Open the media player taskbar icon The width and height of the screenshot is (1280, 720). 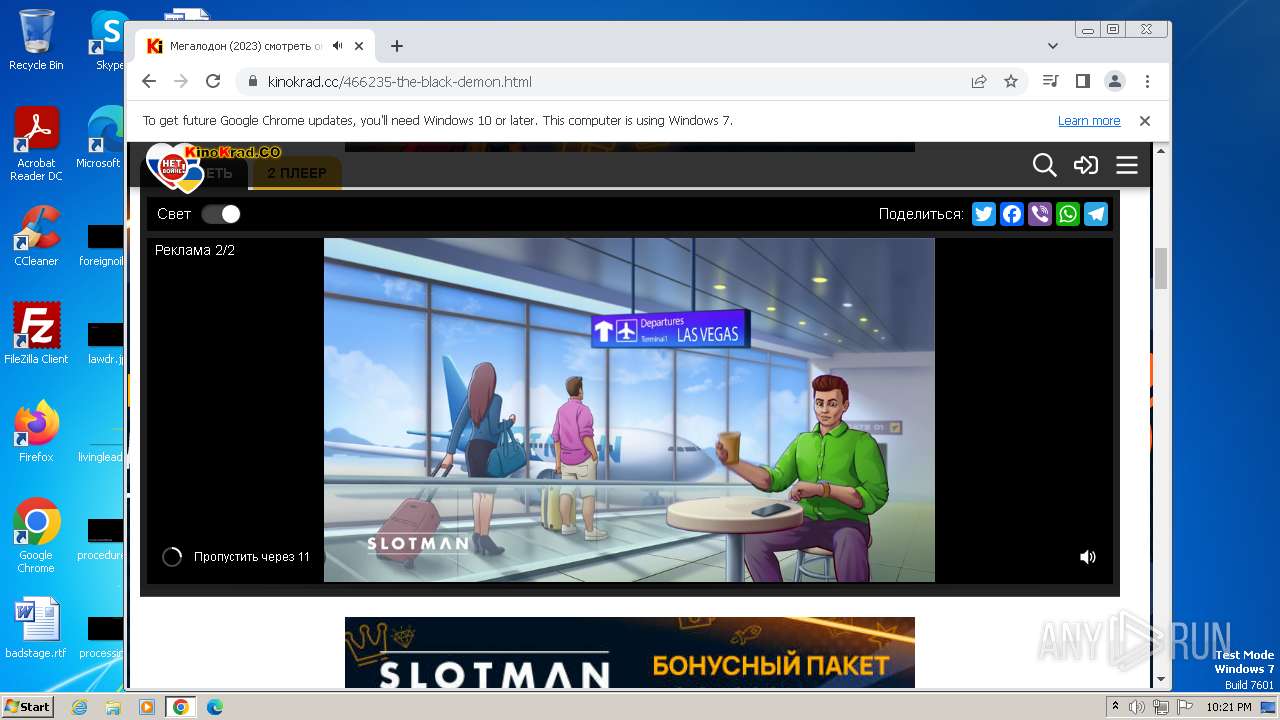tap(146, 707)
